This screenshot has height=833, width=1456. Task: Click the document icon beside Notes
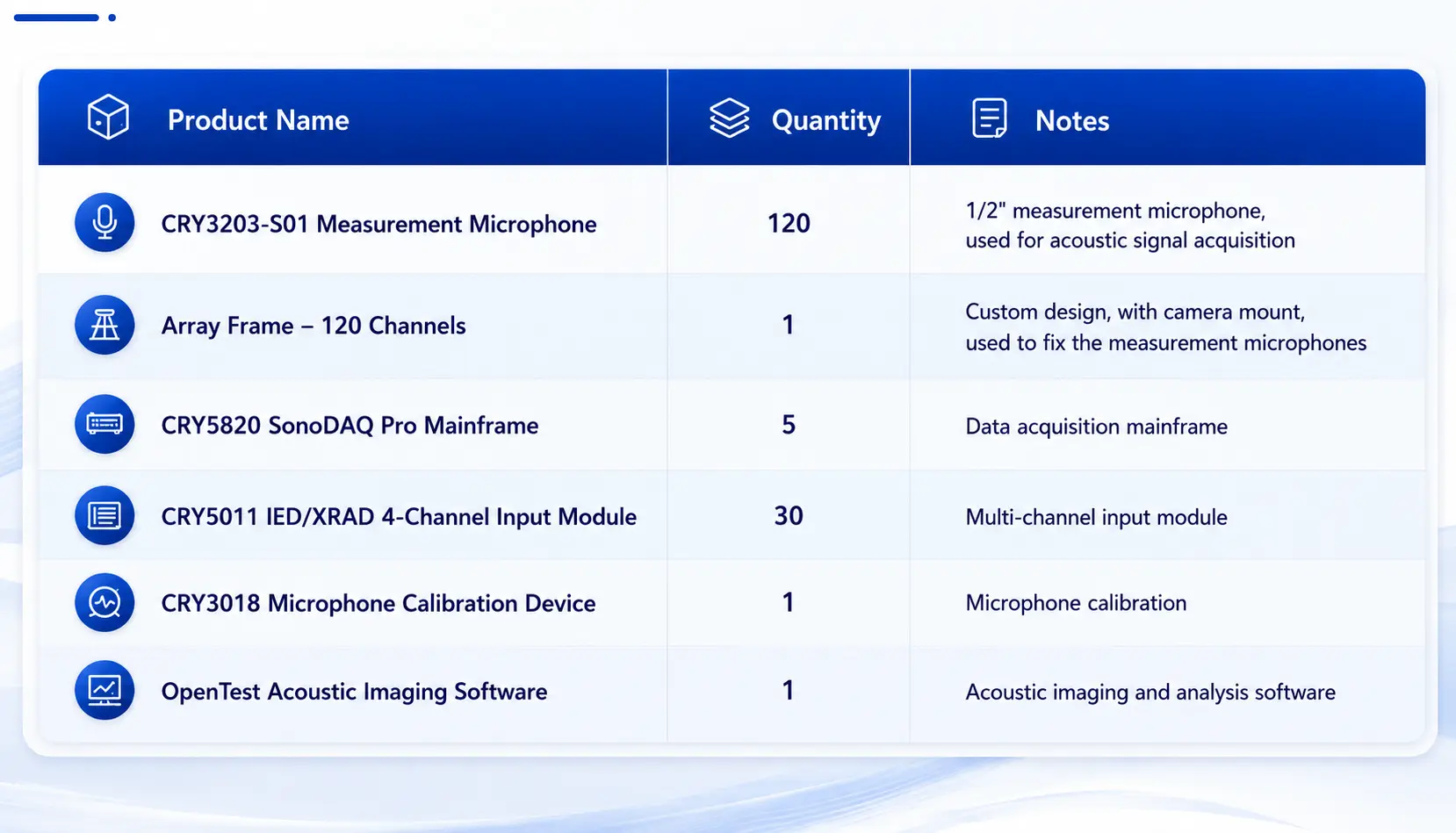pos(990,118)
